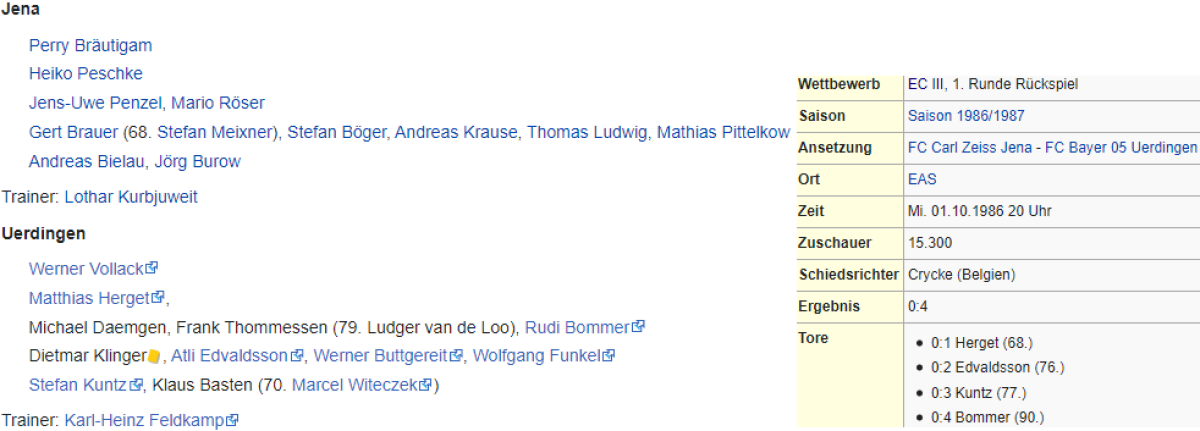The image size is (1200, 431).
Task: Click external link icon after Karl-Heinz Feldkamp
Action: point(232,421)
